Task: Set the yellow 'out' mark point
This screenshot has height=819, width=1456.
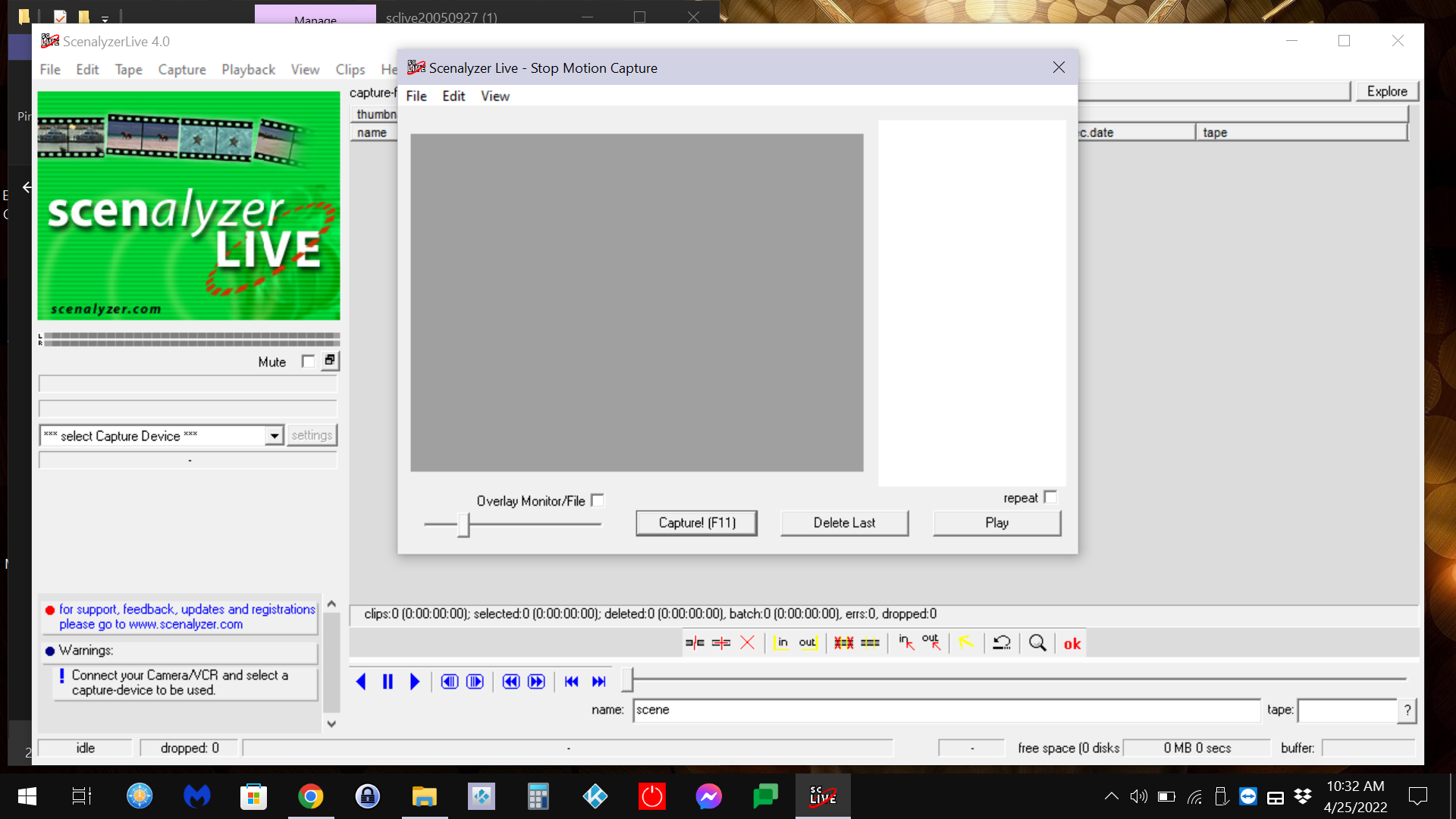Action: click(x=808, y=643)
